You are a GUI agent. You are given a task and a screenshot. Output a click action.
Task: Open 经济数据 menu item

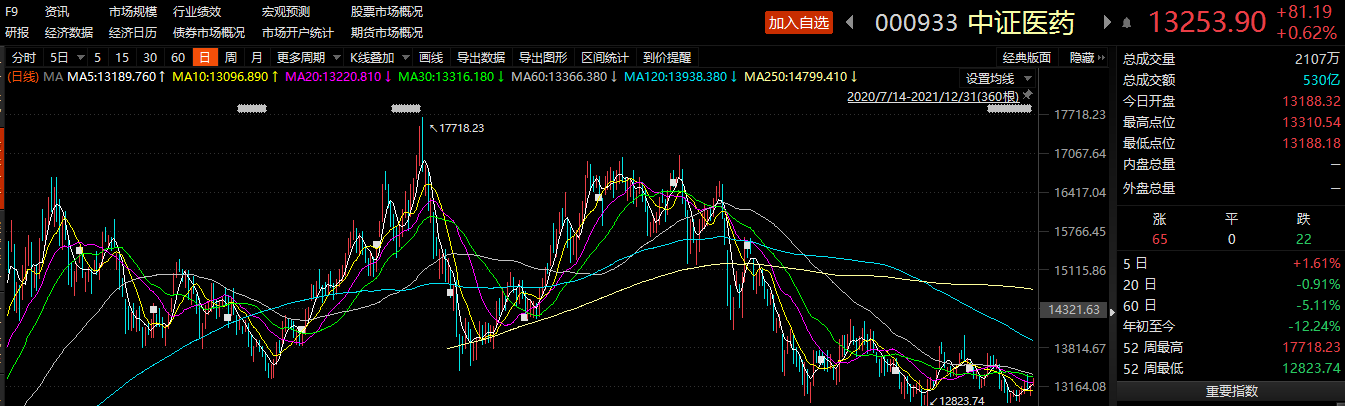pyautogui.click(x=69, y=32)
